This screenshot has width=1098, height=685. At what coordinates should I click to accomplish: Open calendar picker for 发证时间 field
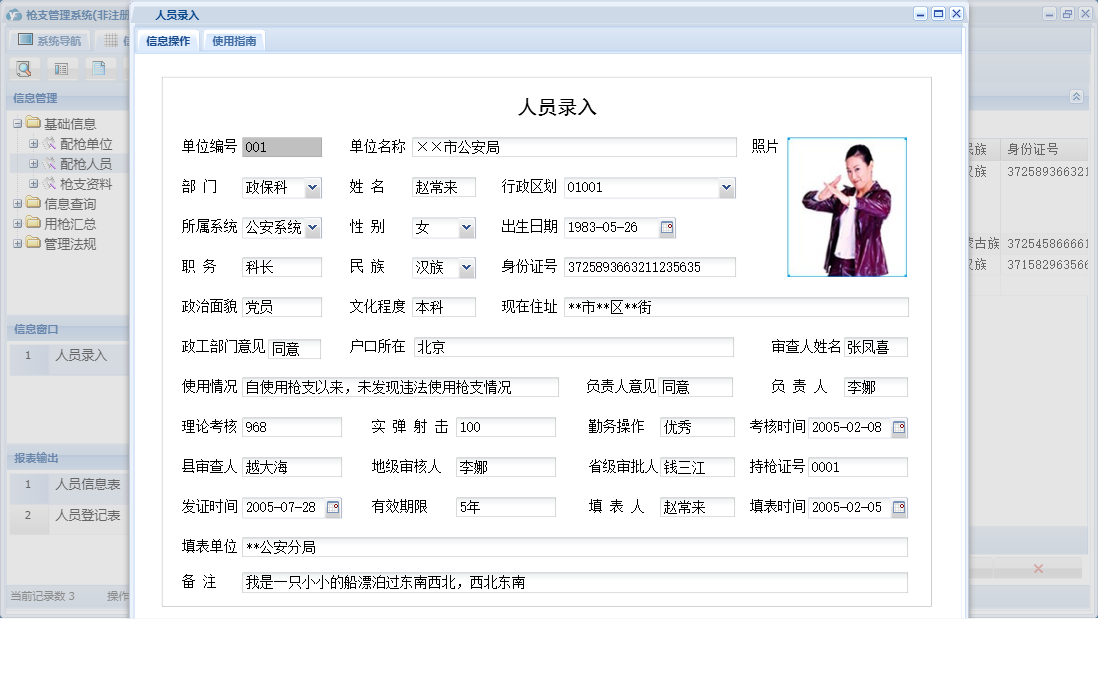[331, 507]
